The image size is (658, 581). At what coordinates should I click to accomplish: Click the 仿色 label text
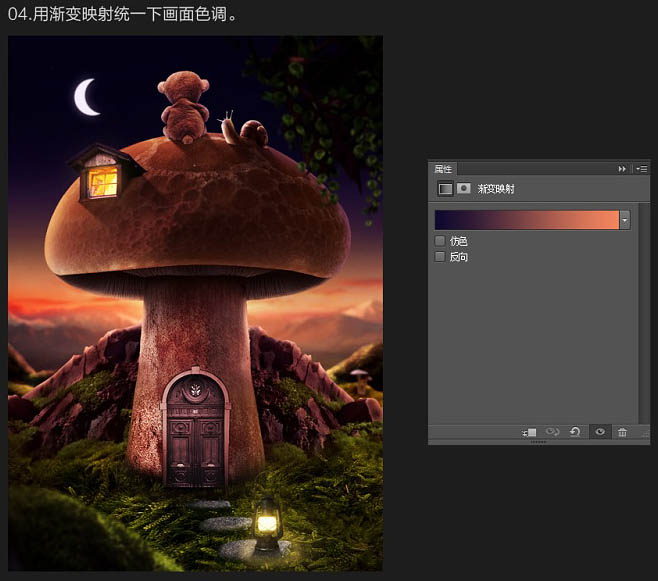pos(458,241)
